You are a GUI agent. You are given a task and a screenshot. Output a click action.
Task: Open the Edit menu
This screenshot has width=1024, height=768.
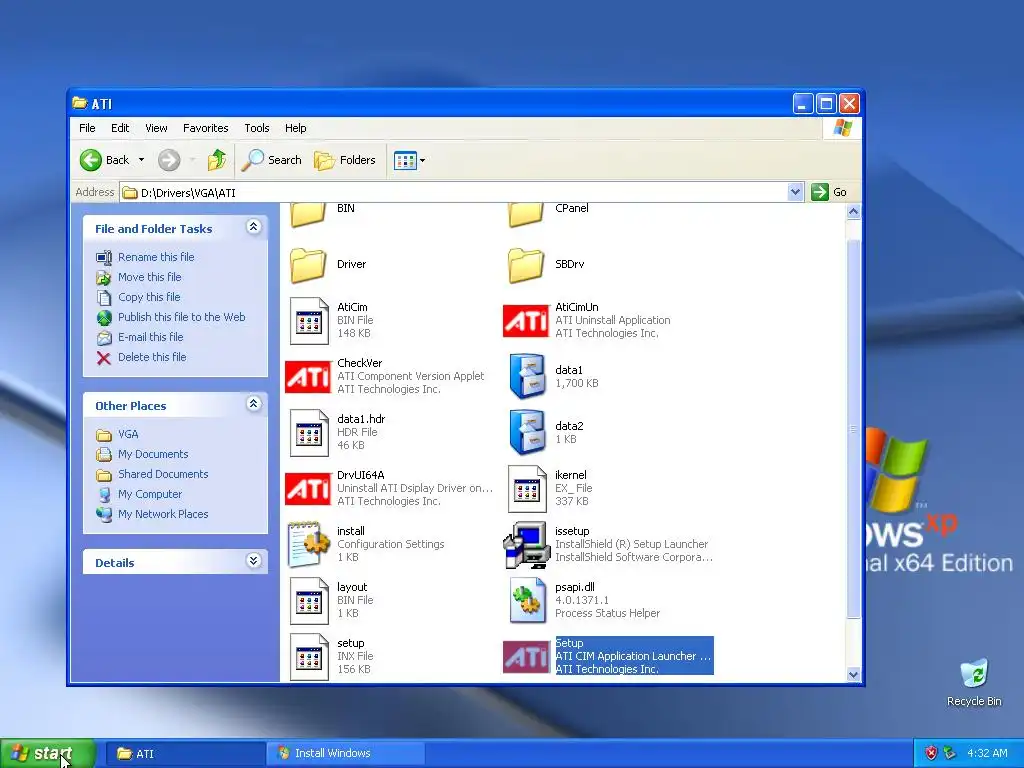pyautogui.click(x=120, y=128)
